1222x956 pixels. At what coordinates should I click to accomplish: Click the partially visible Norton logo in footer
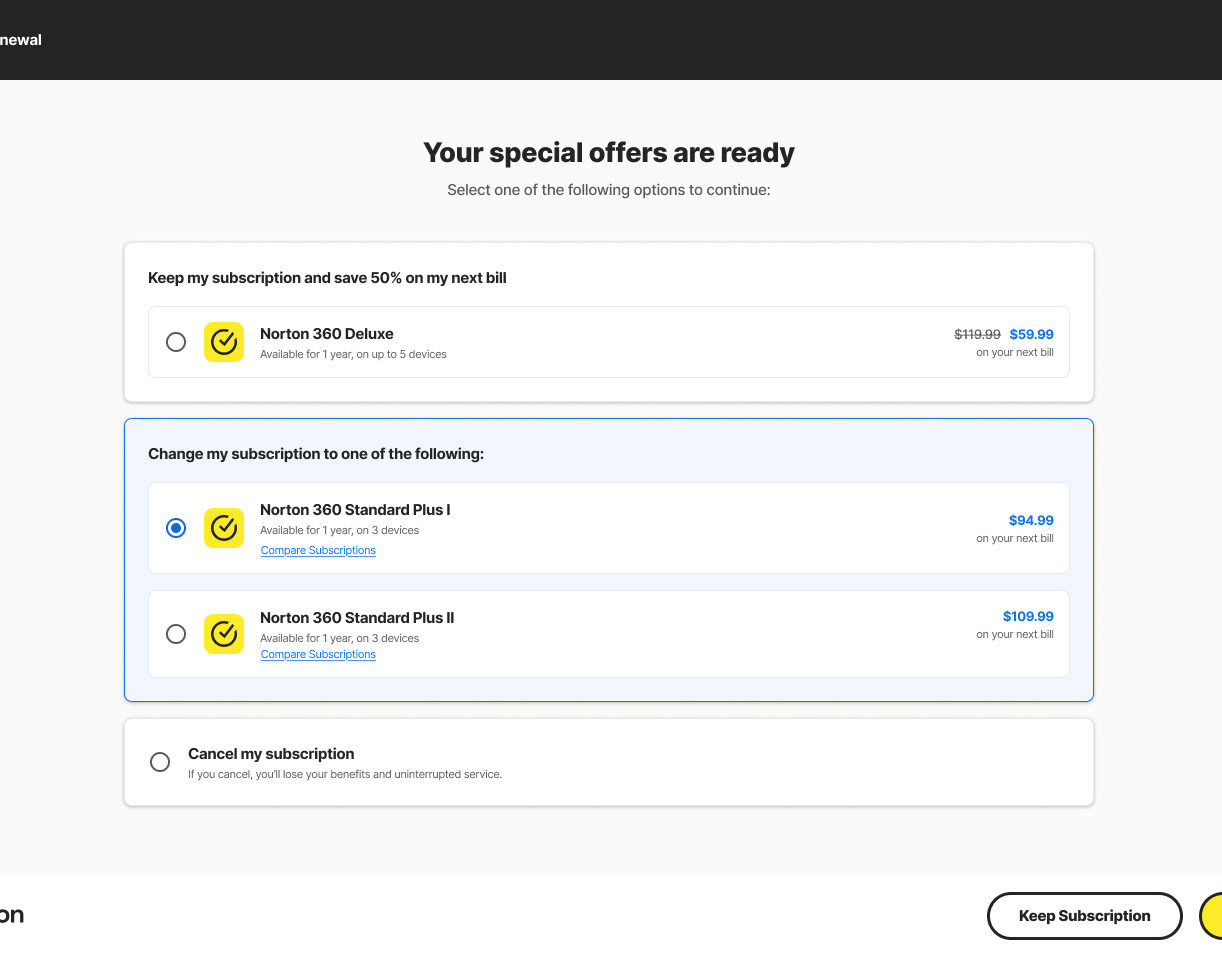pyautogui.click(x=12, y=915)
